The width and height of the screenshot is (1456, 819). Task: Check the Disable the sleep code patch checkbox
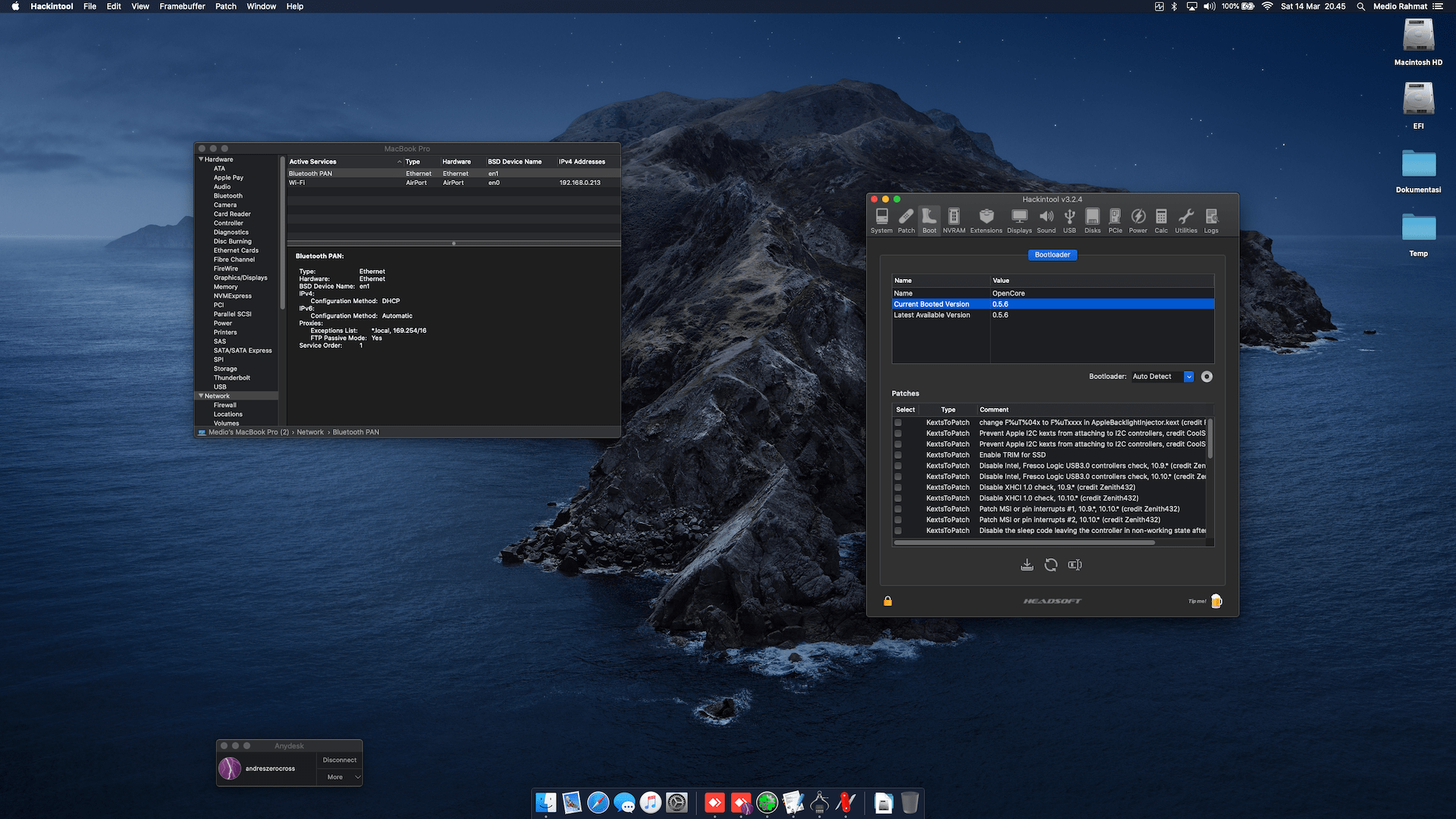click(898, 531)
